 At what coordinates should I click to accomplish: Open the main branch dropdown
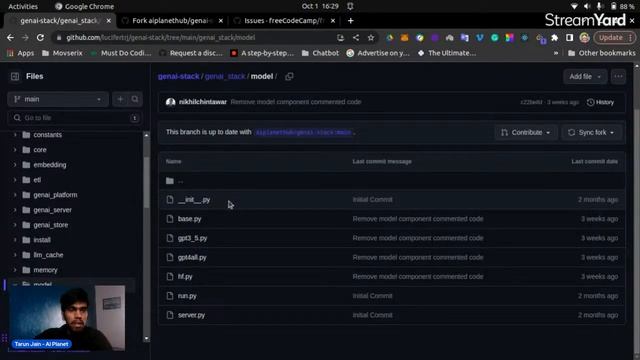click(x=58, y=99)
